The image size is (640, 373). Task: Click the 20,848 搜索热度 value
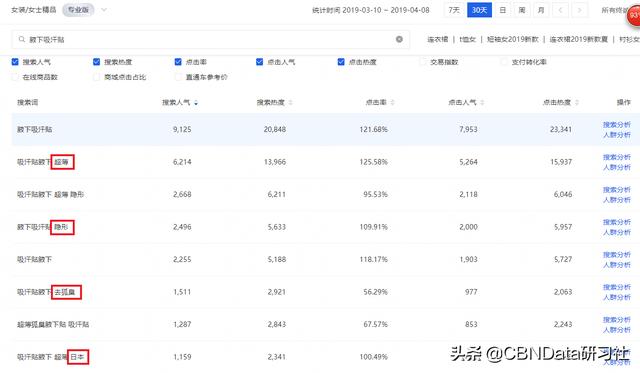coord(275,129)
